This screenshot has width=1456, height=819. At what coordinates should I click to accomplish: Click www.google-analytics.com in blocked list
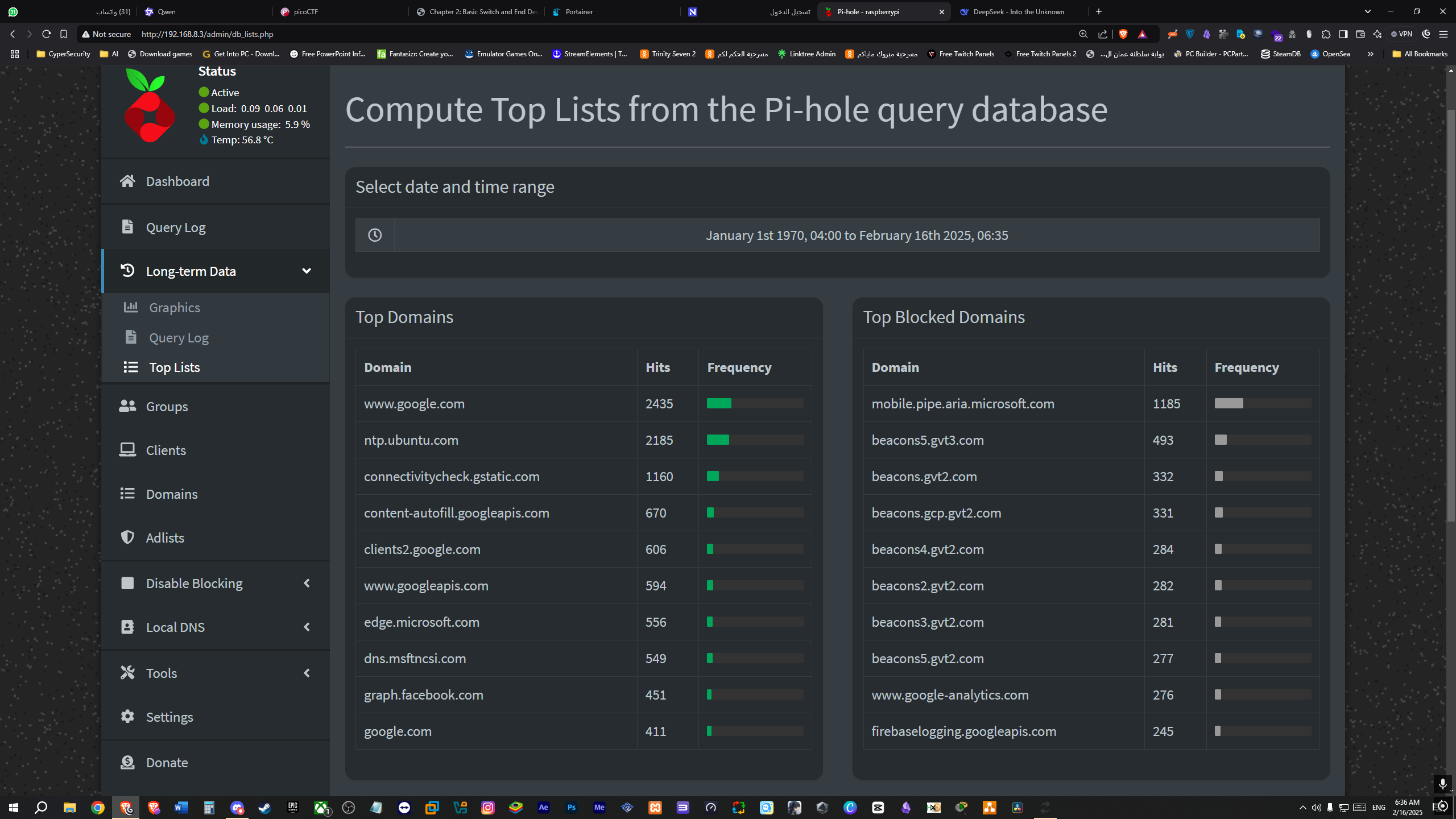(950, 694)
